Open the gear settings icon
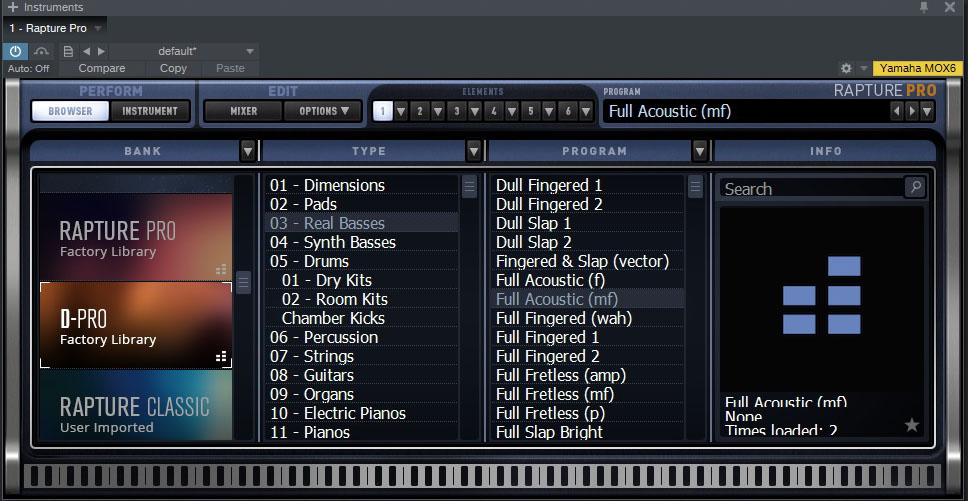 (846, 68)
